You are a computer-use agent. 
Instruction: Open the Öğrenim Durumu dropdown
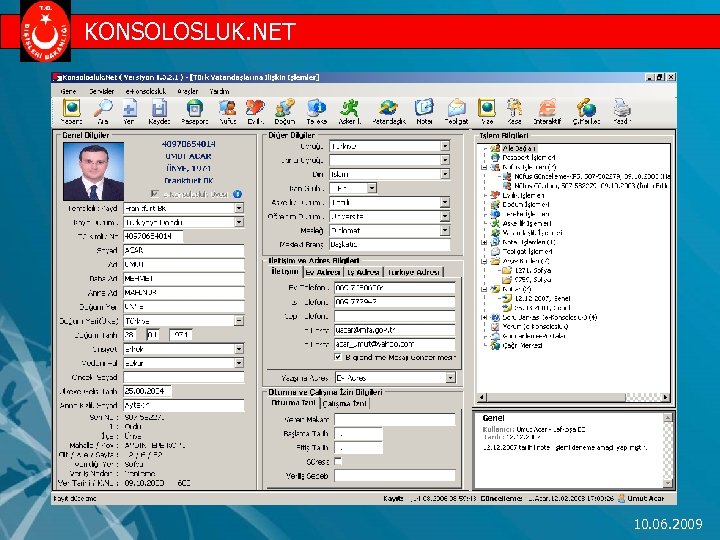[x=445, y=216]
